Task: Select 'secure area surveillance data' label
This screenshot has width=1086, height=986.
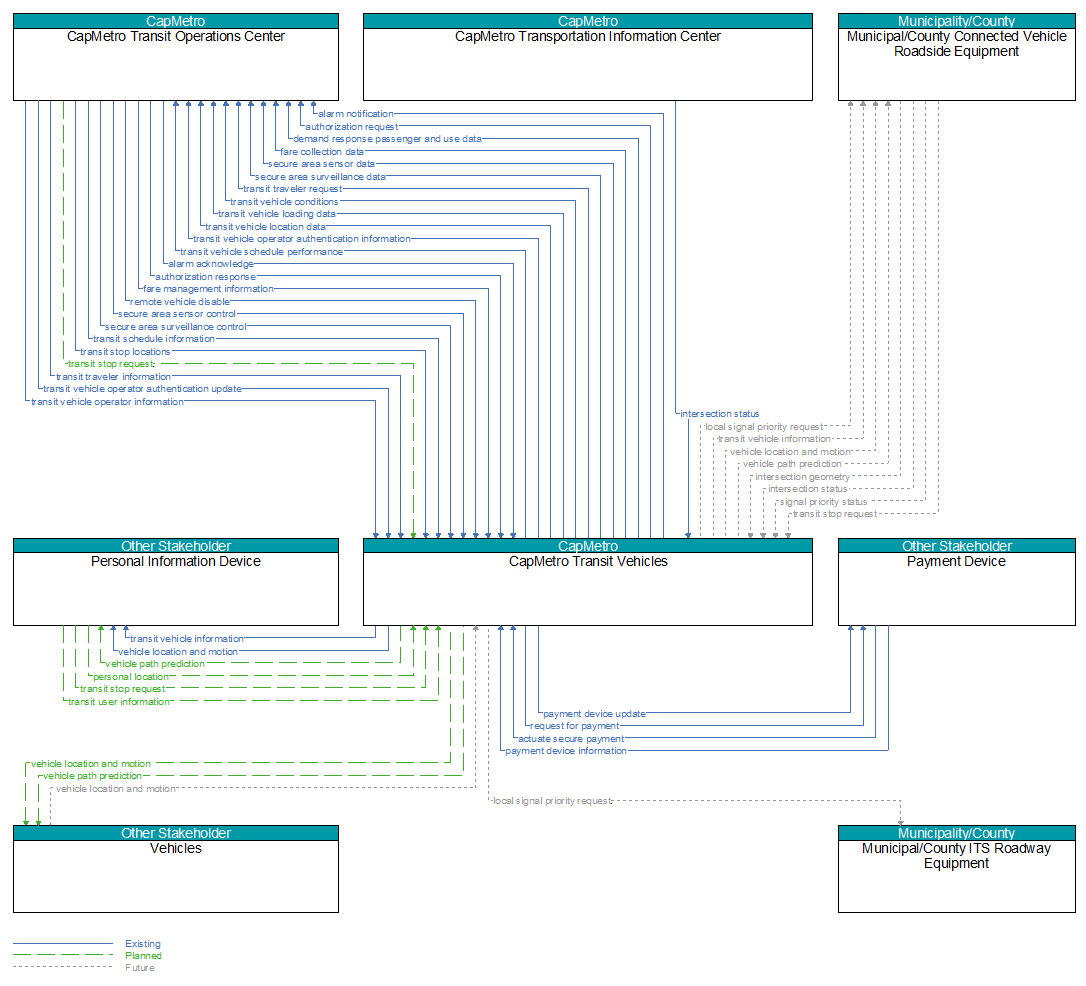Action: (321, 177)
